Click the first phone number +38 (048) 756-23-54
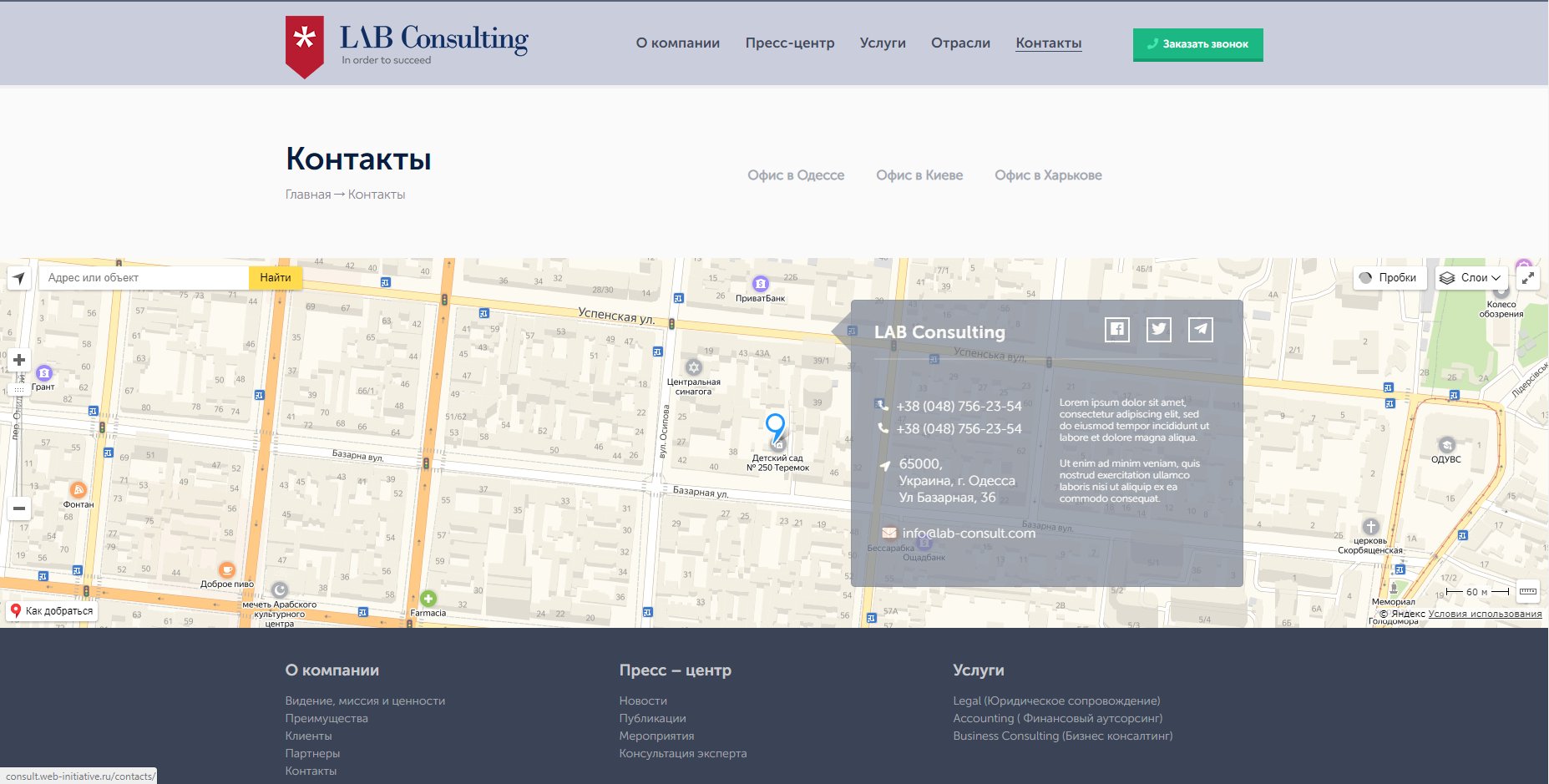 959,406
